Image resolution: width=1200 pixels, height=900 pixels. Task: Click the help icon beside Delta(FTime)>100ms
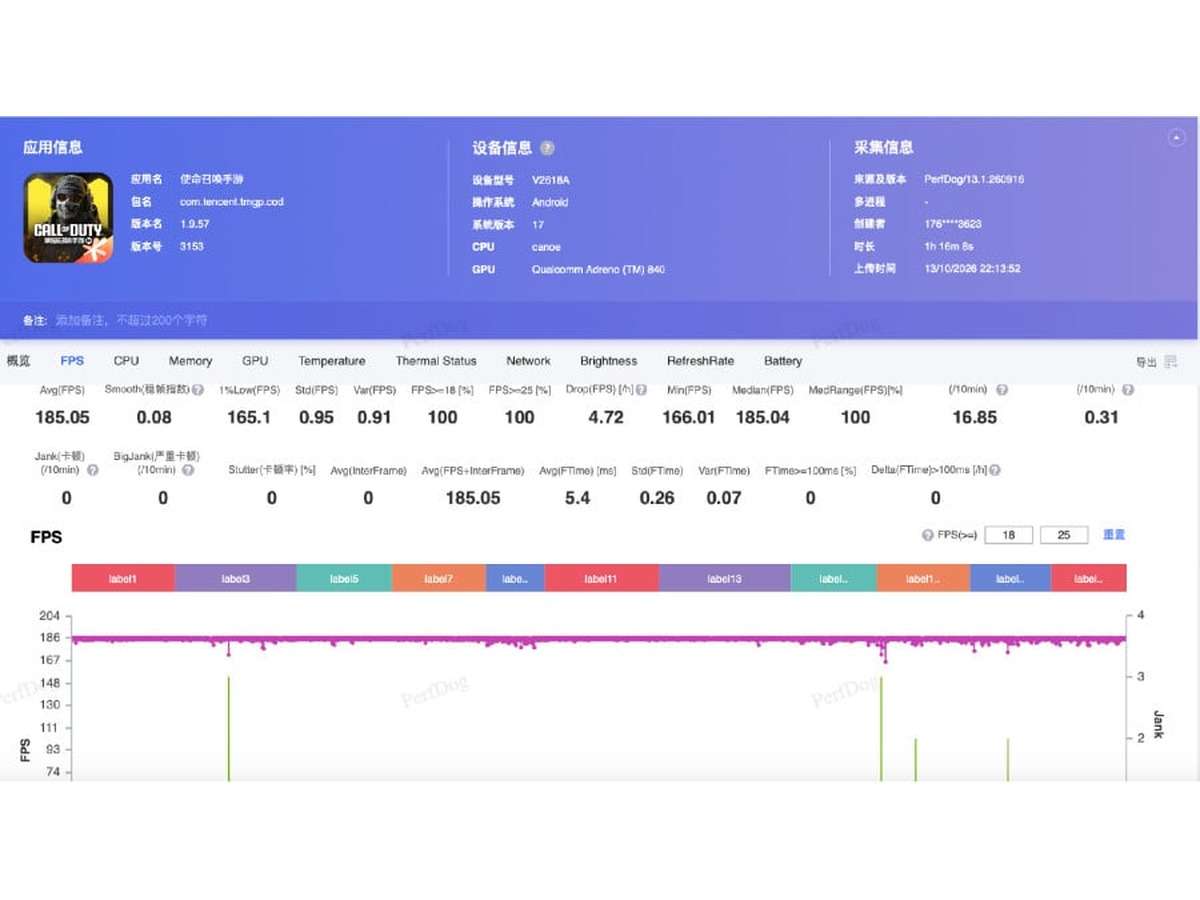coord(995,470)
